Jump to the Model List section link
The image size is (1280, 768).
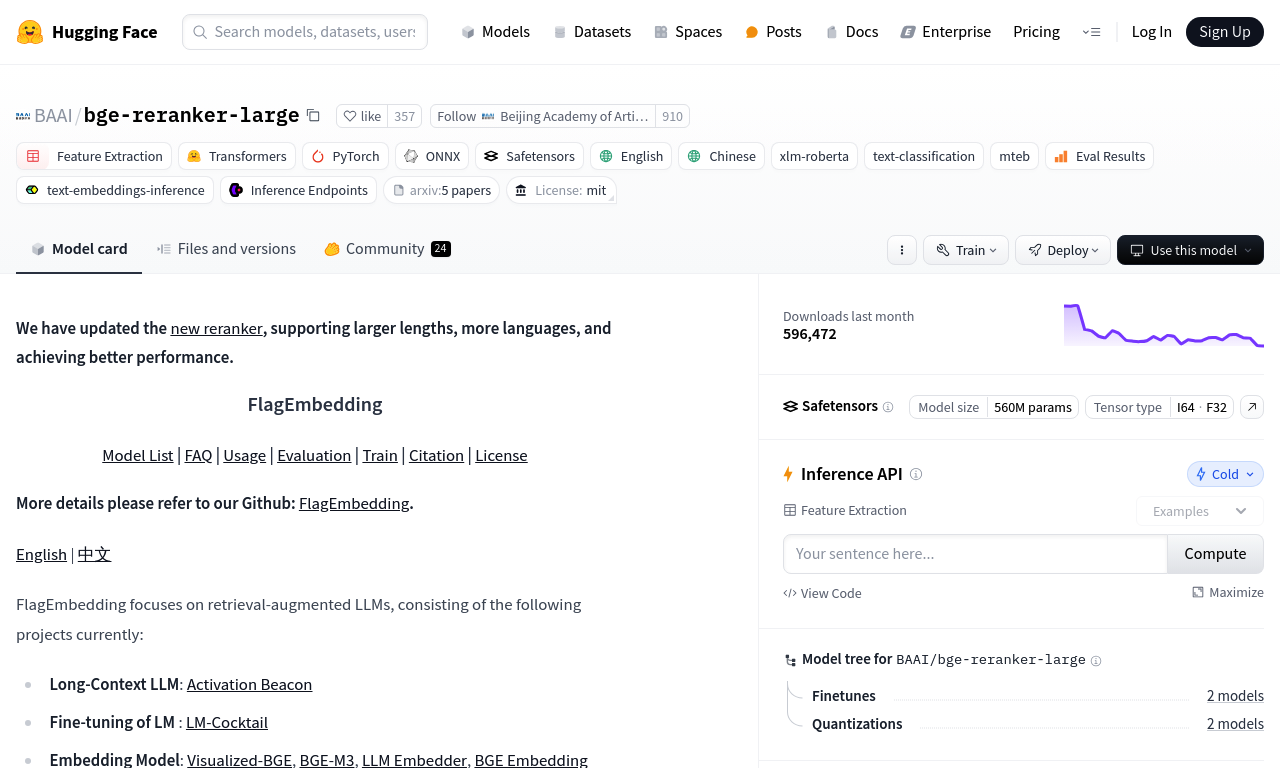(138, 455)
